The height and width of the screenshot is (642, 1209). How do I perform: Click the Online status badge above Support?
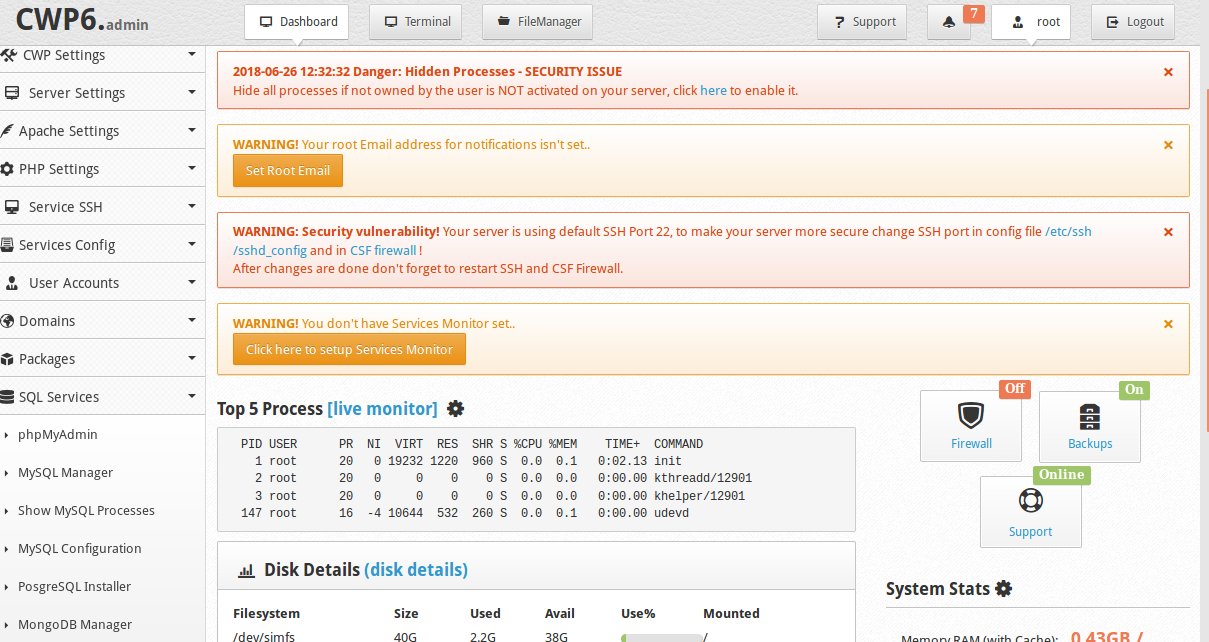click(x=1061, y=474)
